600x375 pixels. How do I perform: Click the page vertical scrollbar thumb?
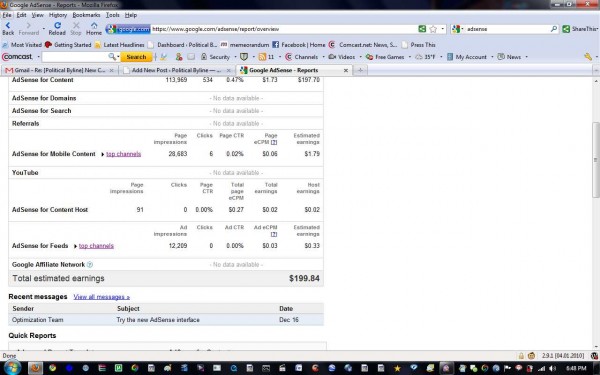coord(596,160)
